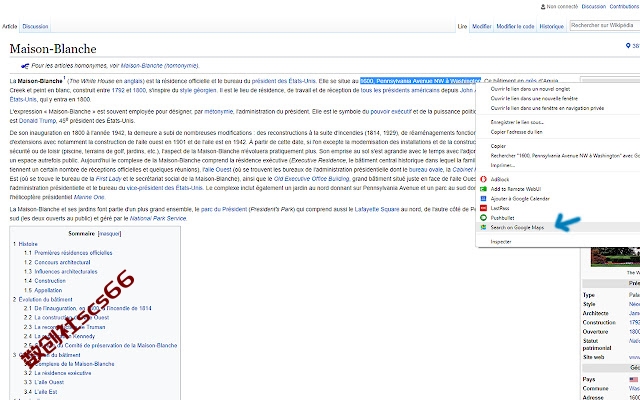Open the Lire tab
Image resolution: width=640 pixels, height=400 pixels.
click(x=462, y=27)
